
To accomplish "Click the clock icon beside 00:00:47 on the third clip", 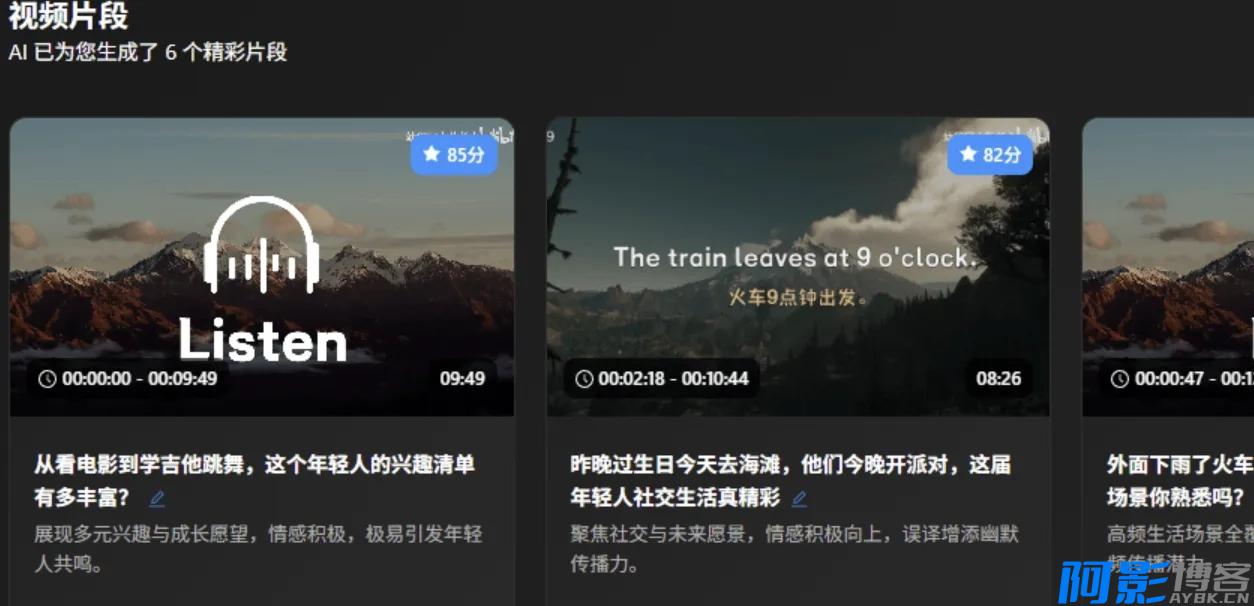I will 1120,378.
